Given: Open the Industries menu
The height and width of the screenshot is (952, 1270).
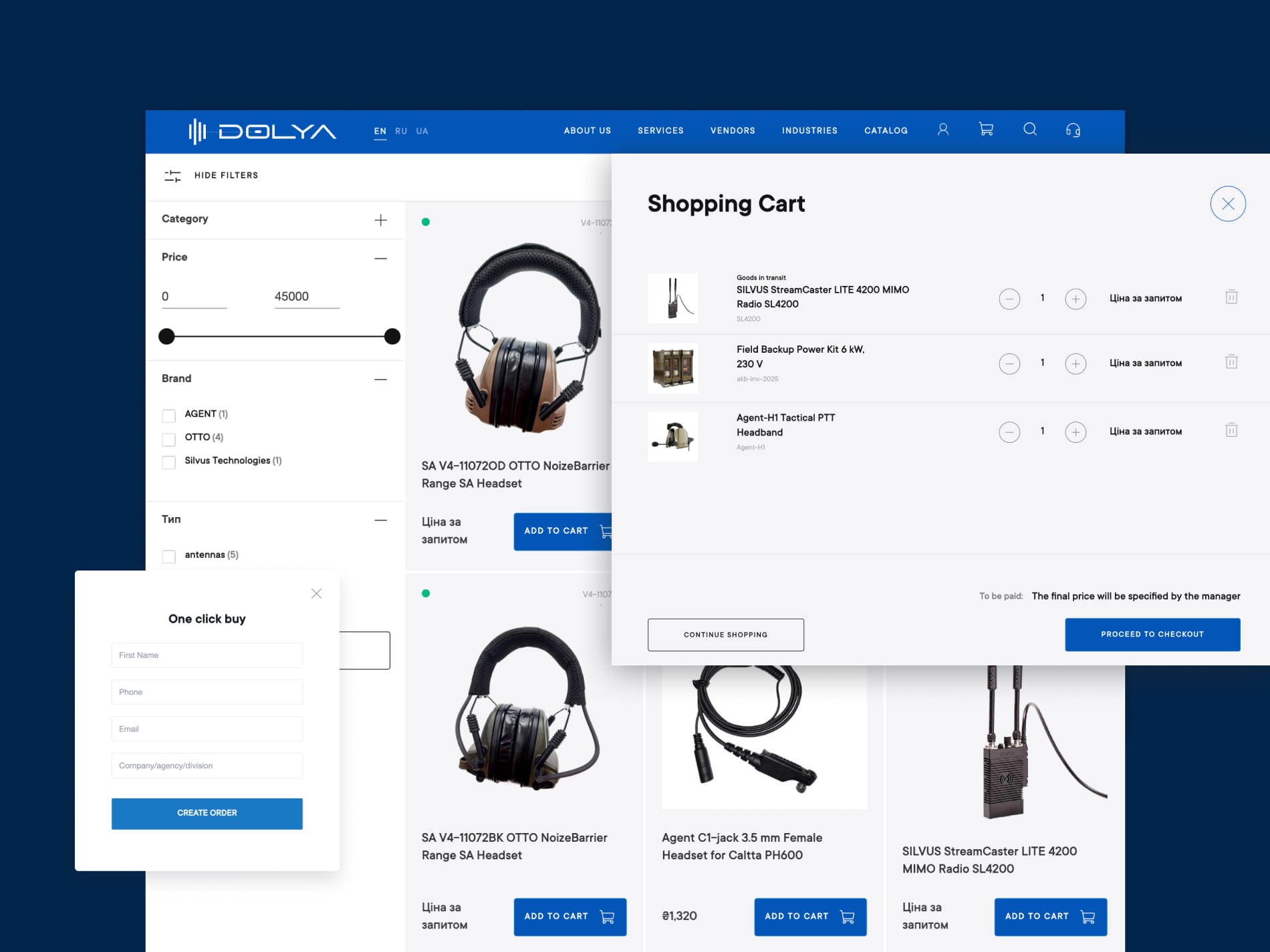Looking at the screenshot, I should click(x=809, y=130).
